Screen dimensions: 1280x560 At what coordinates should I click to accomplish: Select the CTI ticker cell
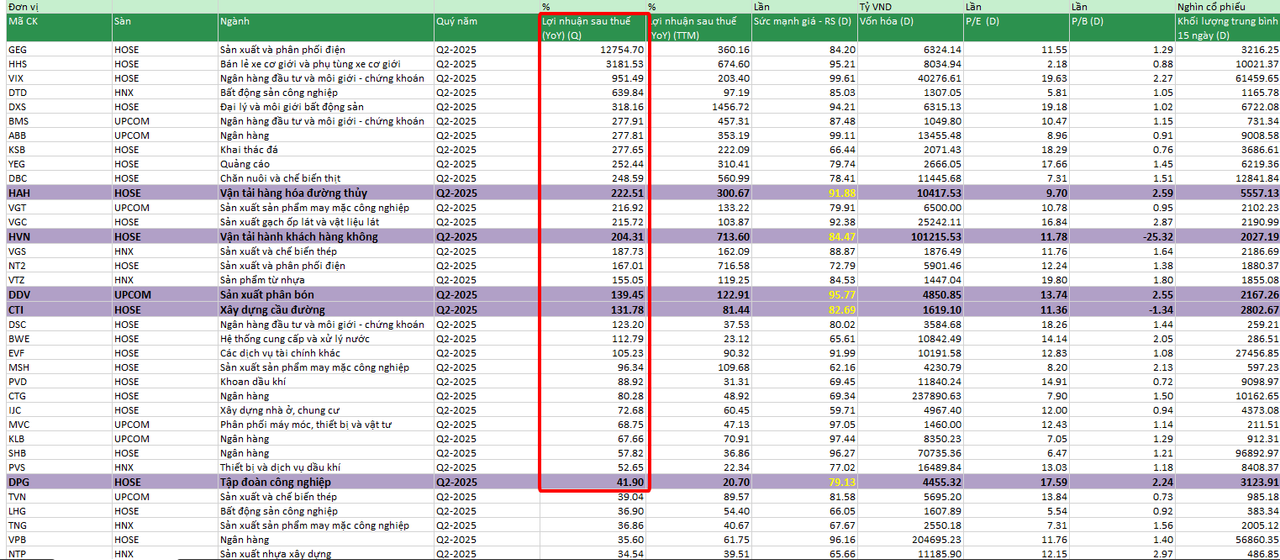click(x=17, y=309)
